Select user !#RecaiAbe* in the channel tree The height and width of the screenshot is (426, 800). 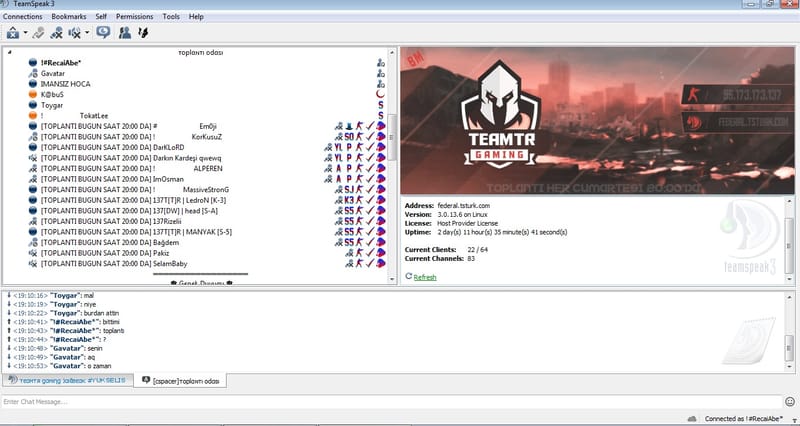click(61, 63)
